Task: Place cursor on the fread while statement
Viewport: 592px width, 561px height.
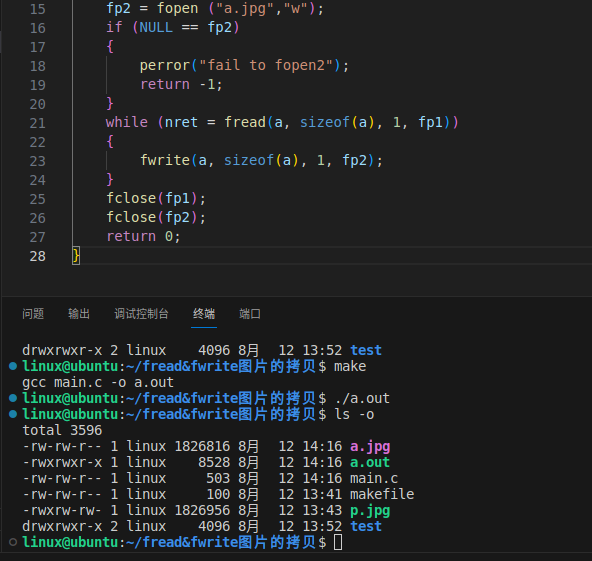Action: [282, 122]
